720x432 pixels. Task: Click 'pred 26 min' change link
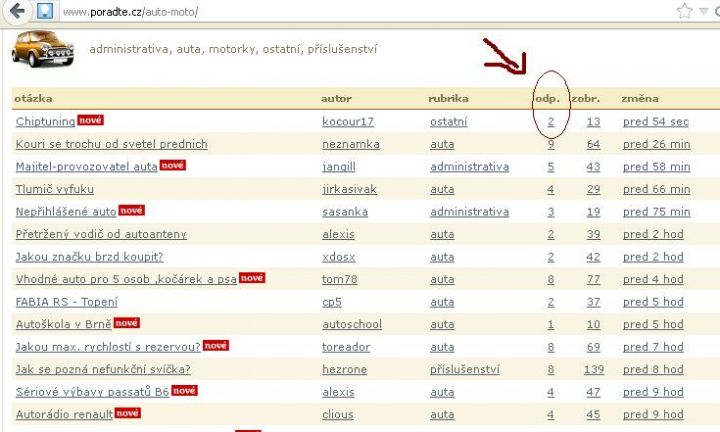tap(657, 144)
